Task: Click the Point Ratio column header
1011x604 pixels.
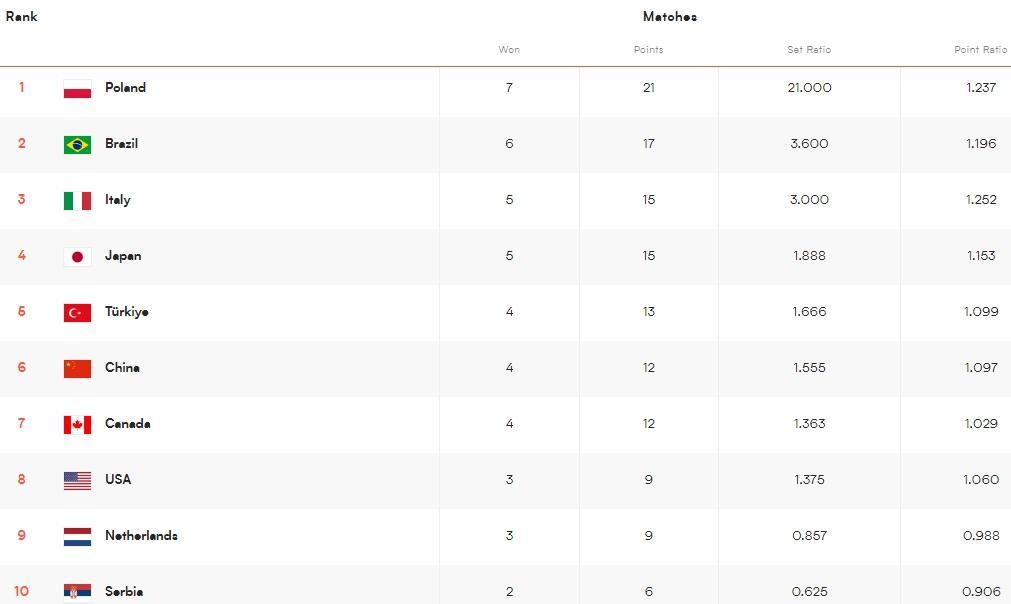Action: pos(980,50)
